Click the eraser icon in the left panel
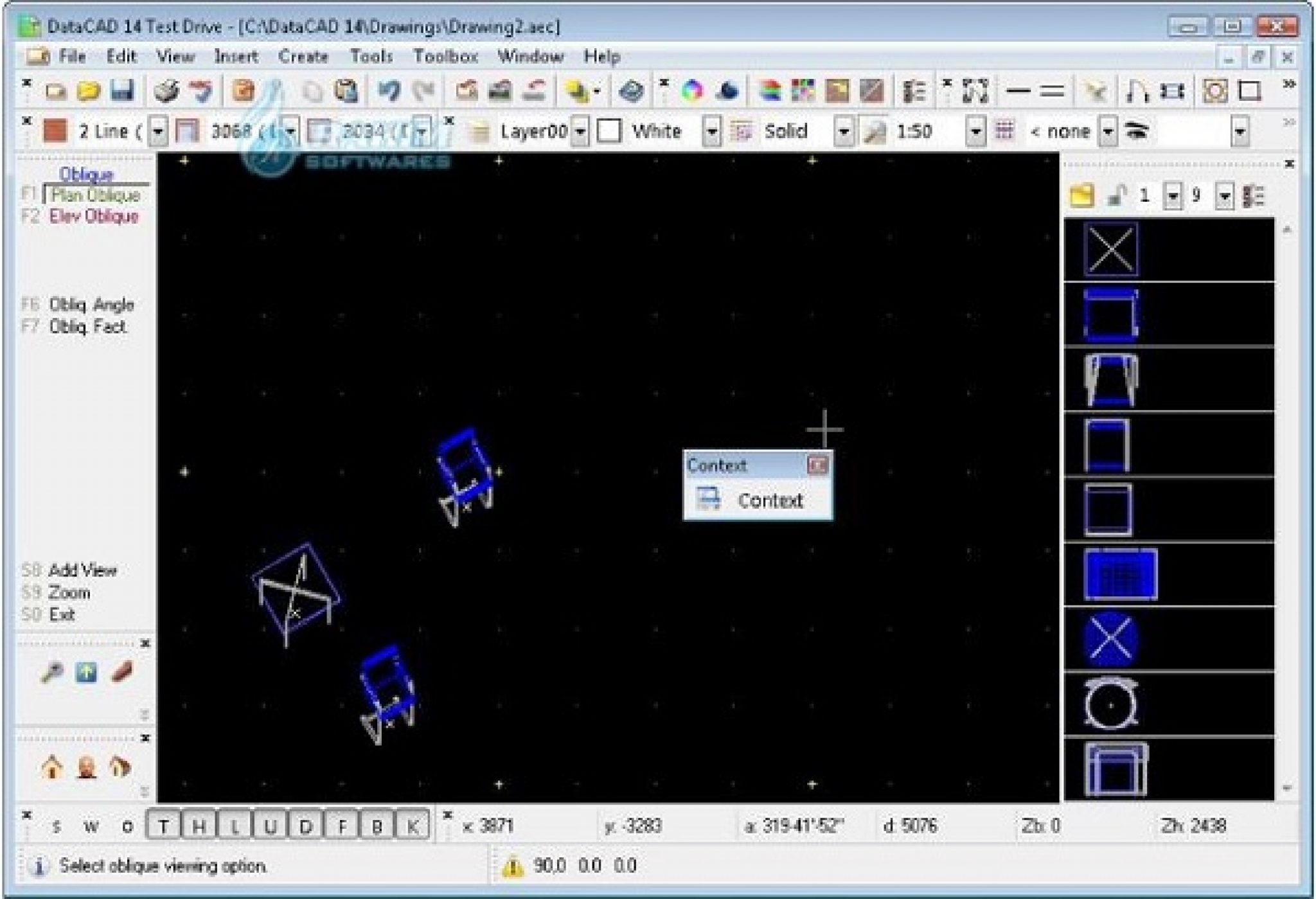The height and width of the screenshot is (899, 1316). [123, 673]
